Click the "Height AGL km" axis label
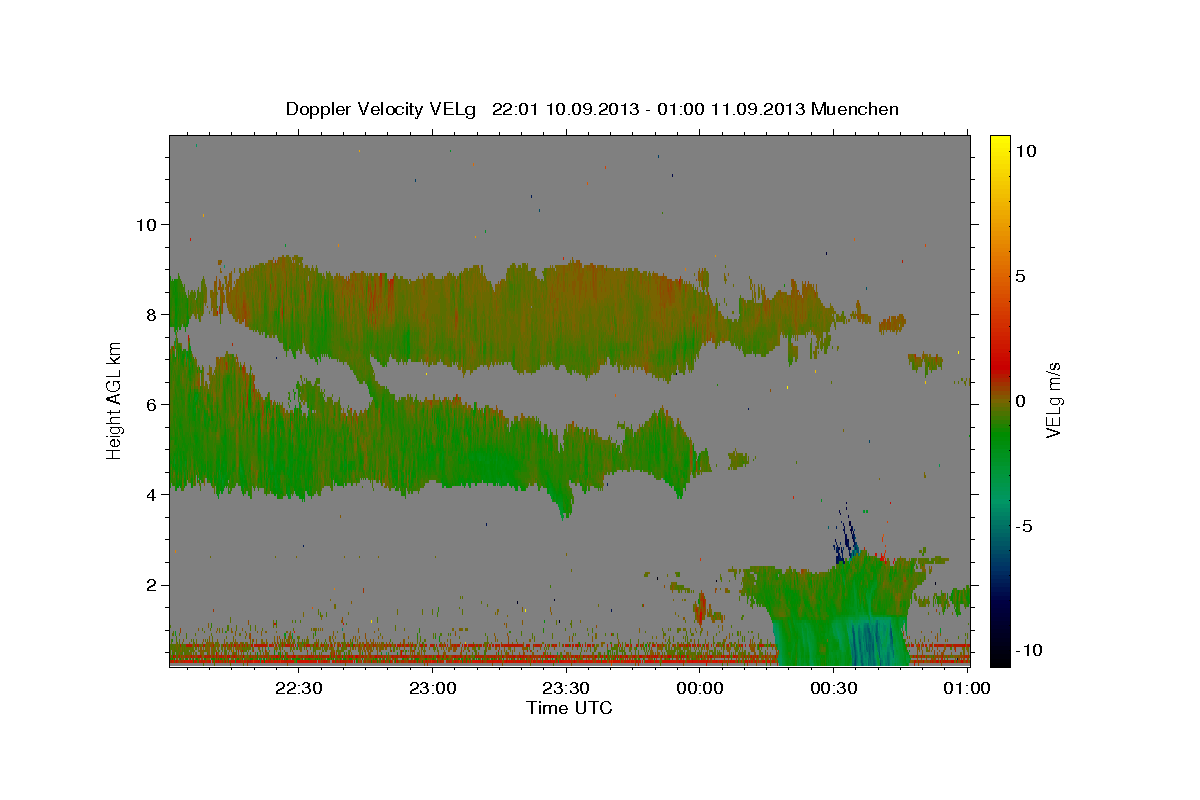The image size is (1200, 800). [x=114, y=400]
